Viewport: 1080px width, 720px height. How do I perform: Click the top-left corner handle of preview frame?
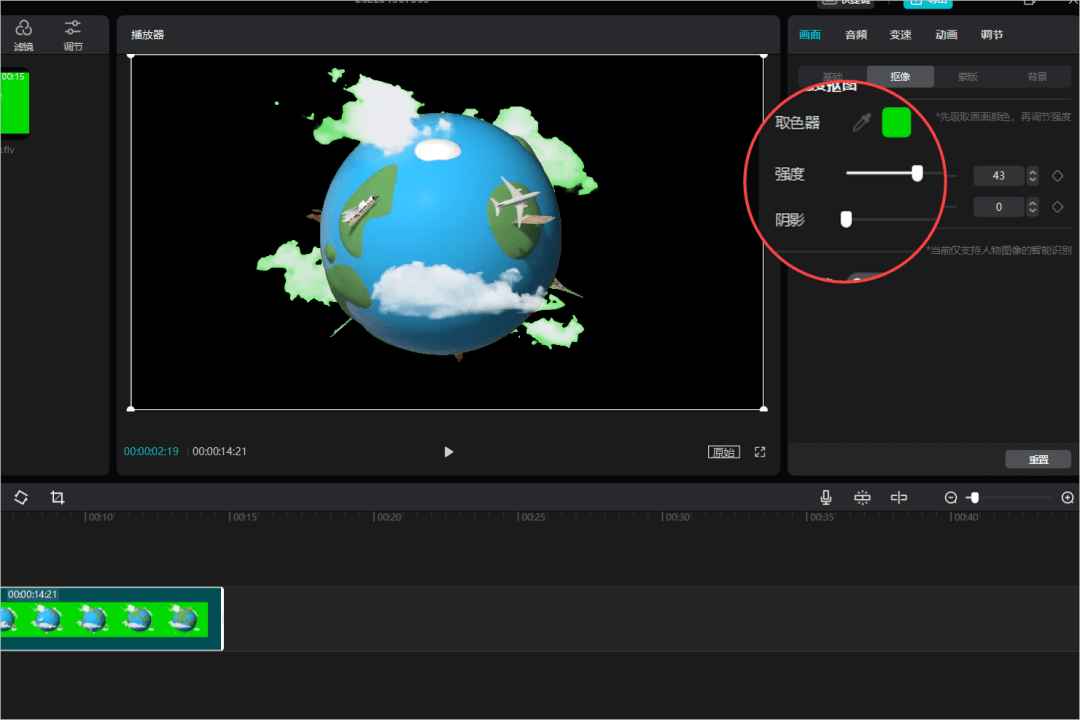pos(131,56)
